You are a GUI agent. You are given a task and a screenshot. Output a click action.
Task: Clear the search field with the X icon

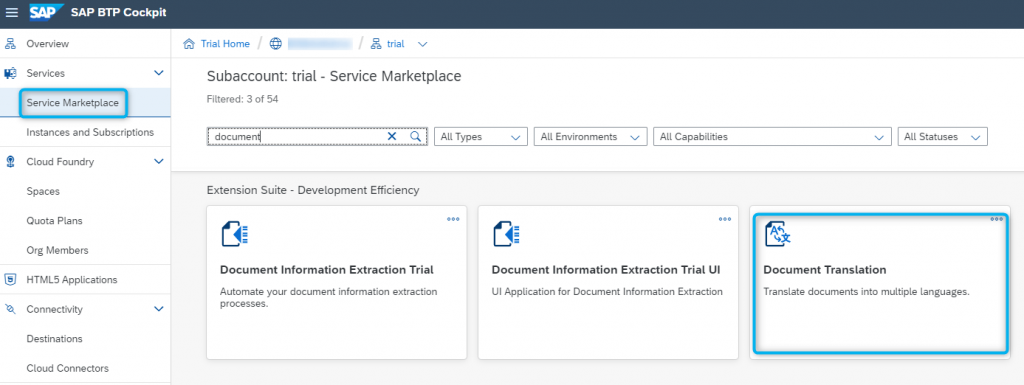[x=392, y=136]
